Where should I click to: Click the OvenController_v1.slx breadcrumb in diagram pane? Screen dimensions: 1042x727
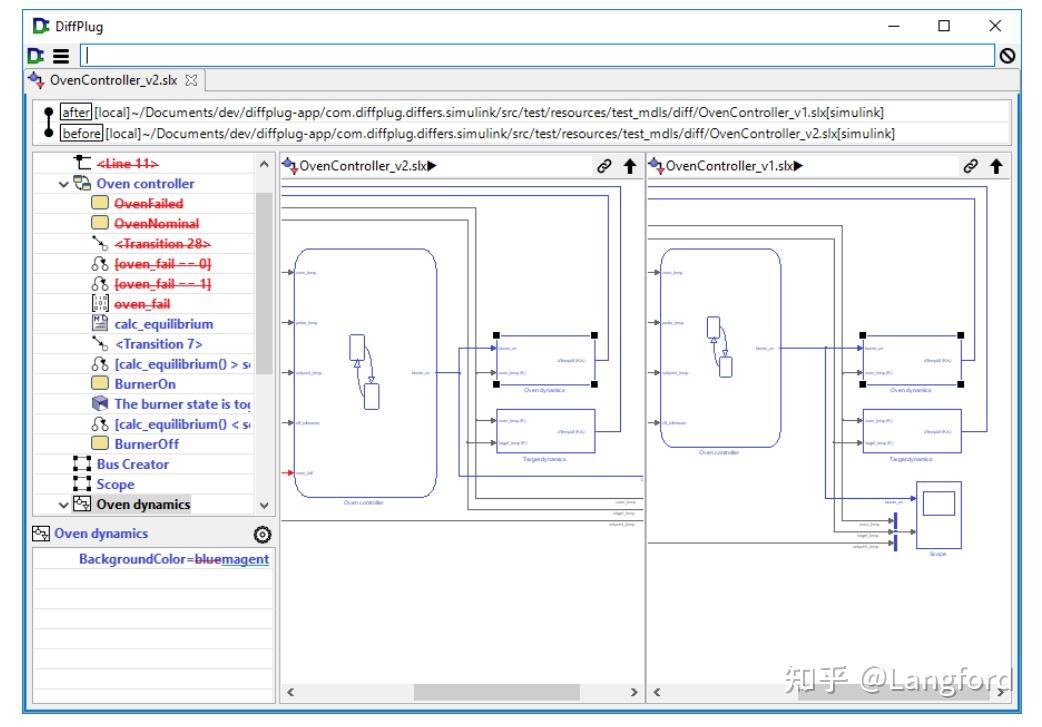pyautogui.click(x=729, y=166)
